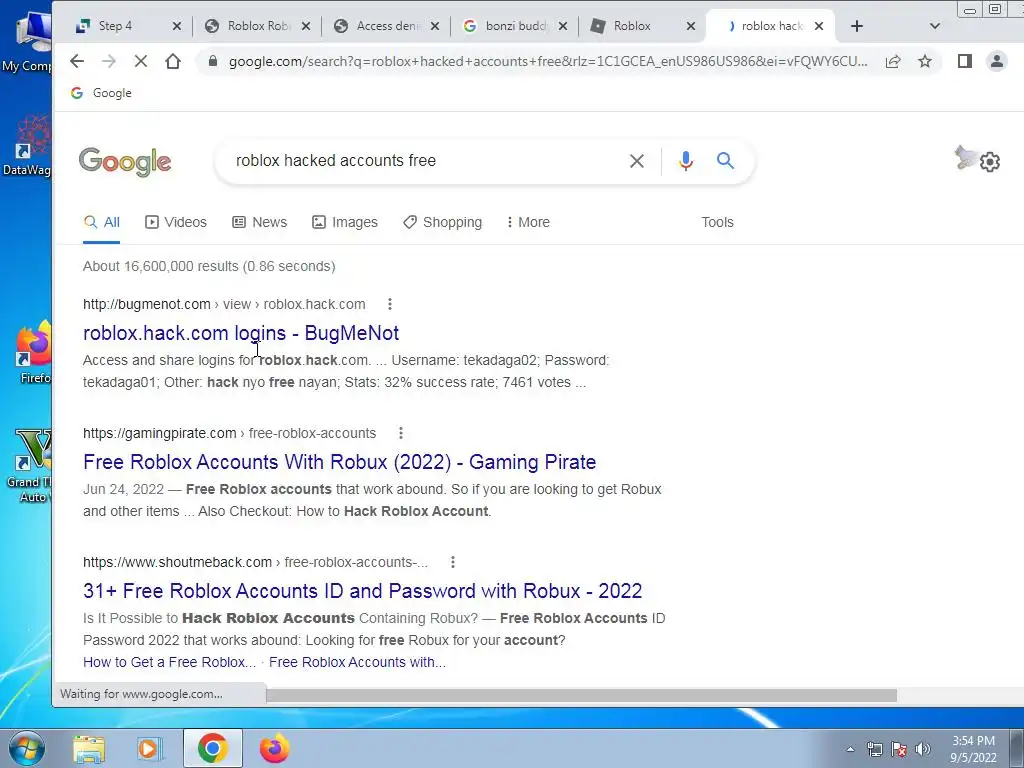Viewport: 1024px width, 768px height.
Task: Open the Action Center flag icon
Action: (899, 749)
